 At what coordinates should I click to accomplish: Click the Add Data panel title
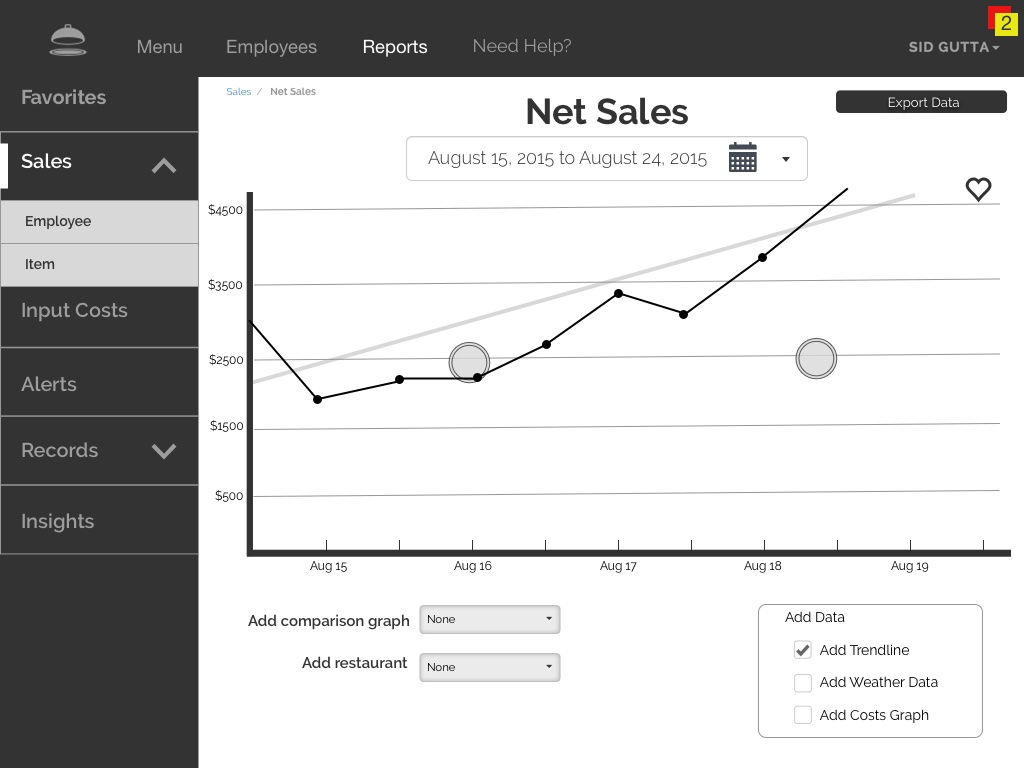[814, 617]
